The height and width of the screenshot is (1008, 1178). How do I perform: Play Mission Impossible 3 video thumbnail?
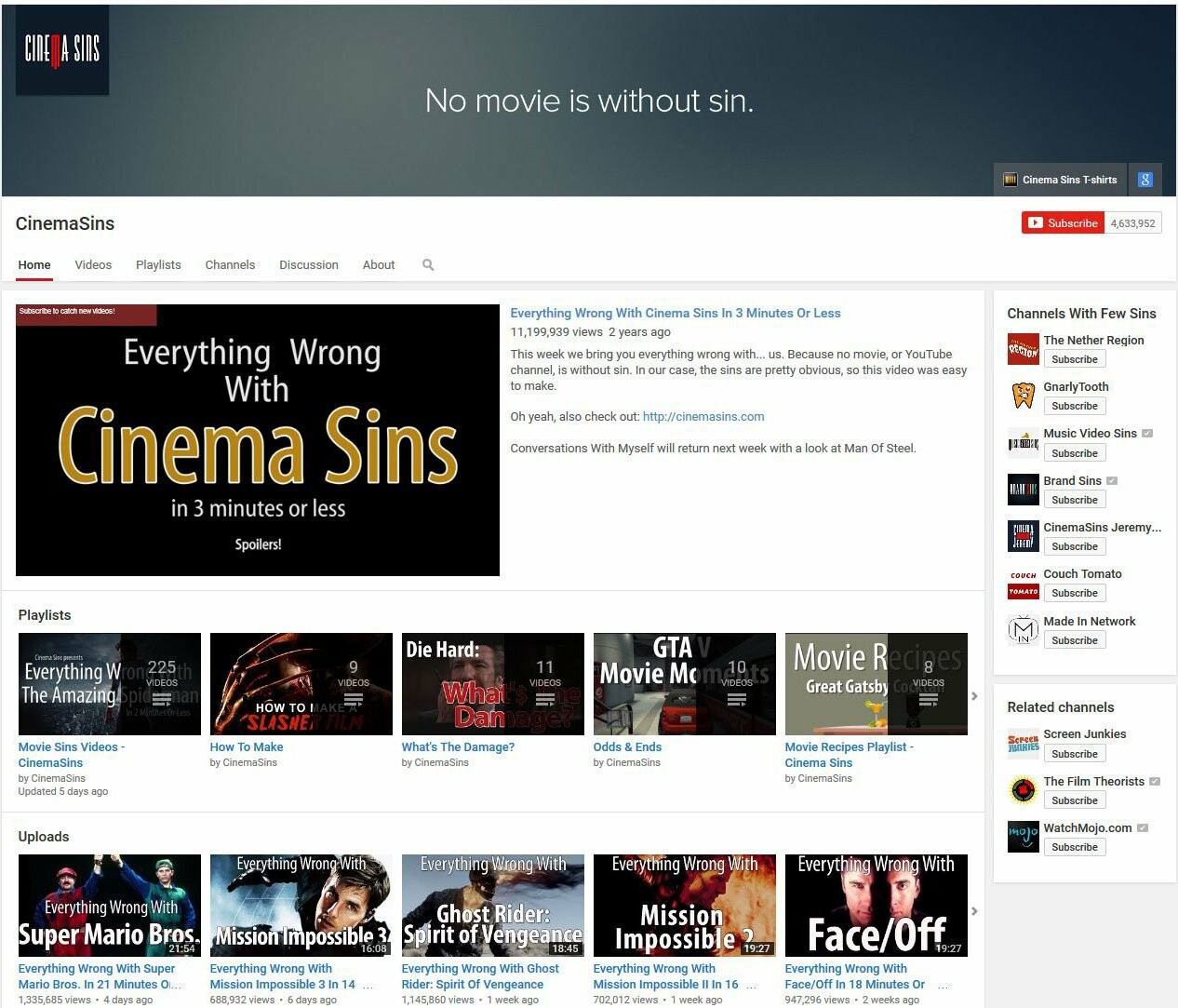[301, 906]
